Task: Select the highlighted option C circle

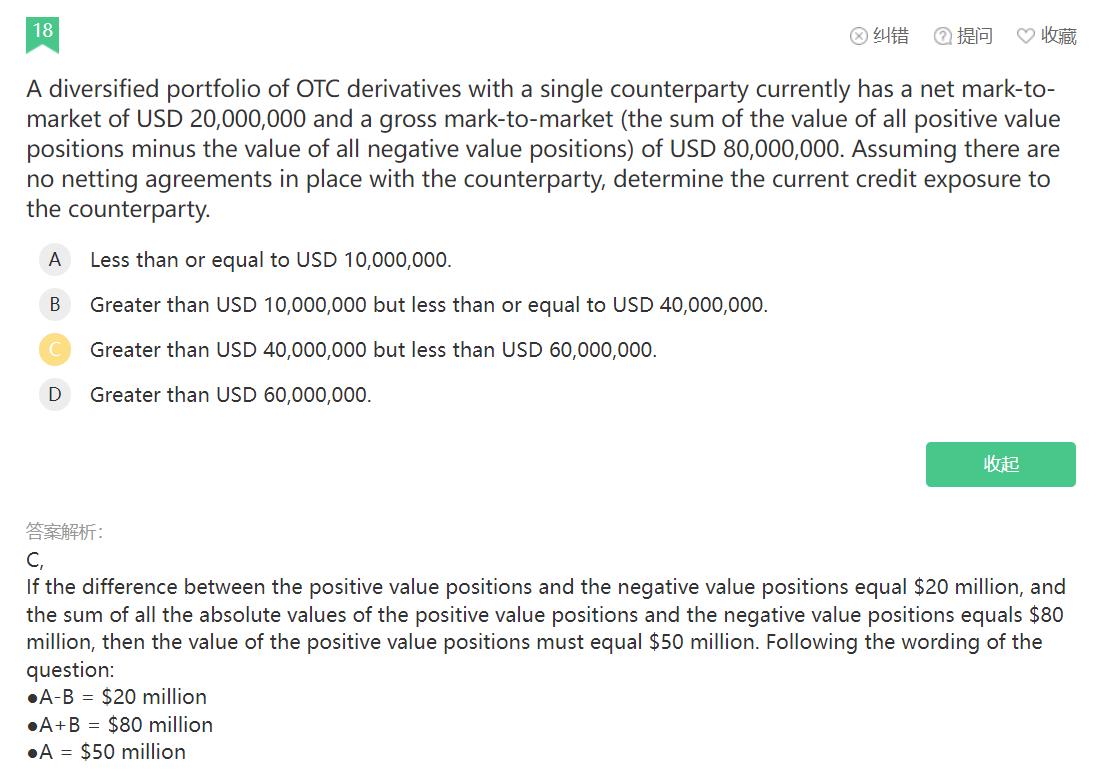Action: pyautogui.click(x=55, y=350)
